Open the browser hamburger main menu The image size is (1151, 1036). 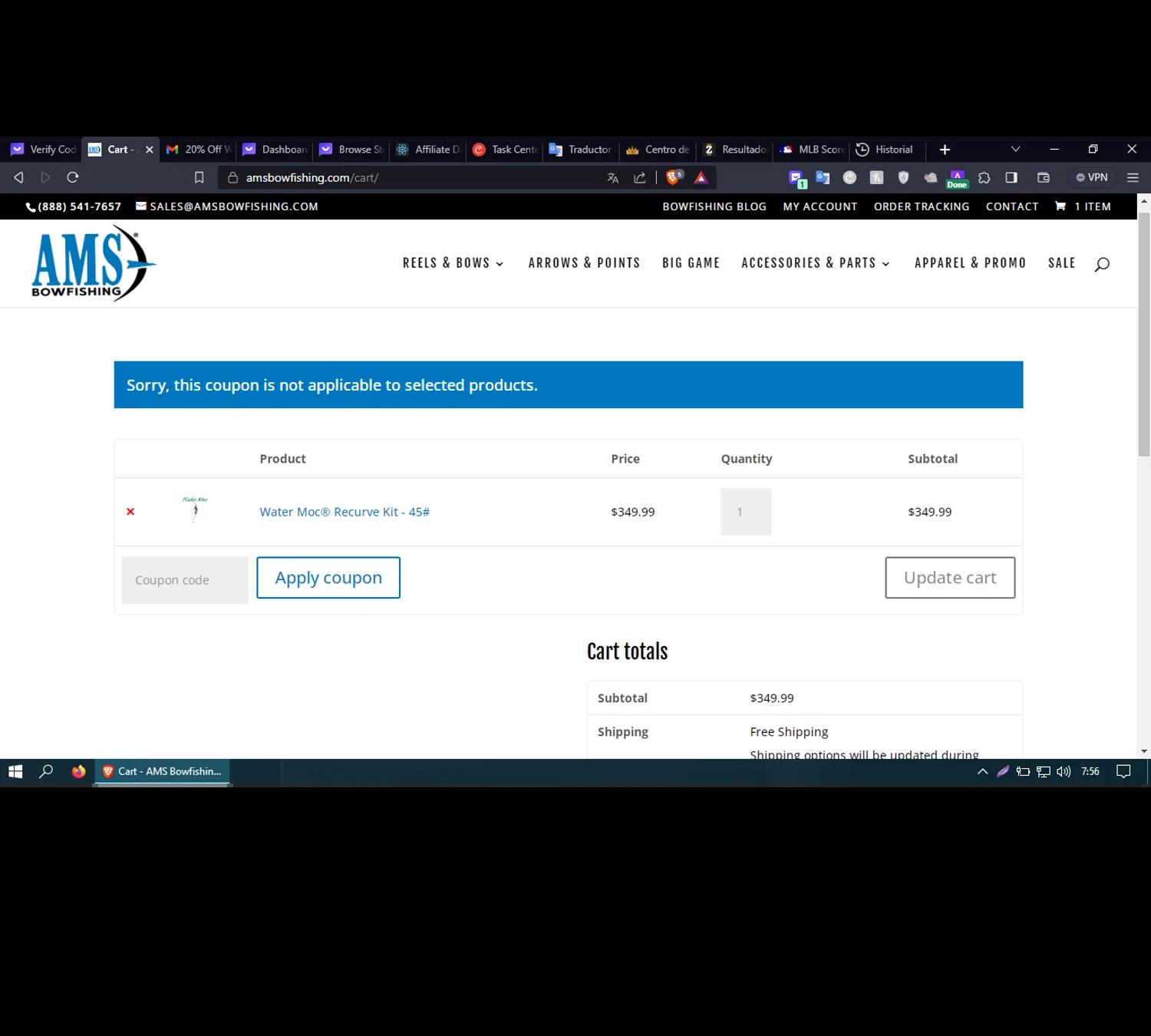click(x=1133, y=177)
